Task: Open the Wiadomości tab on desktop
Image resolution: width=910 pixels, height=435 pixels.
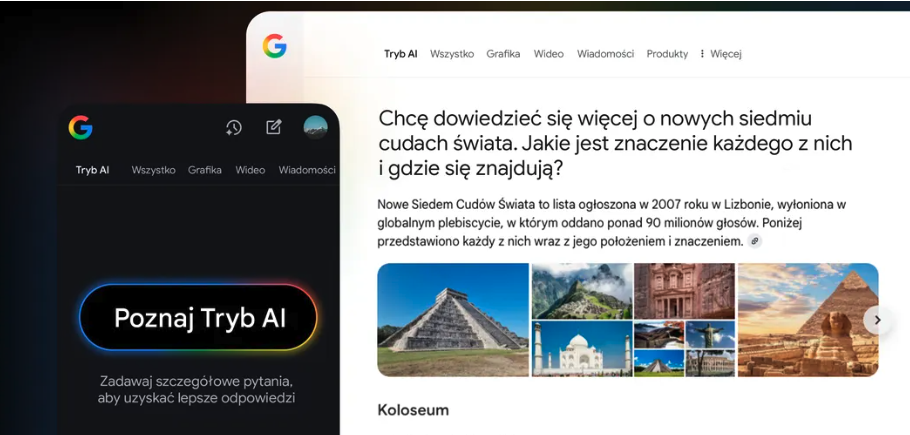Action: click(x=605, y=54)
